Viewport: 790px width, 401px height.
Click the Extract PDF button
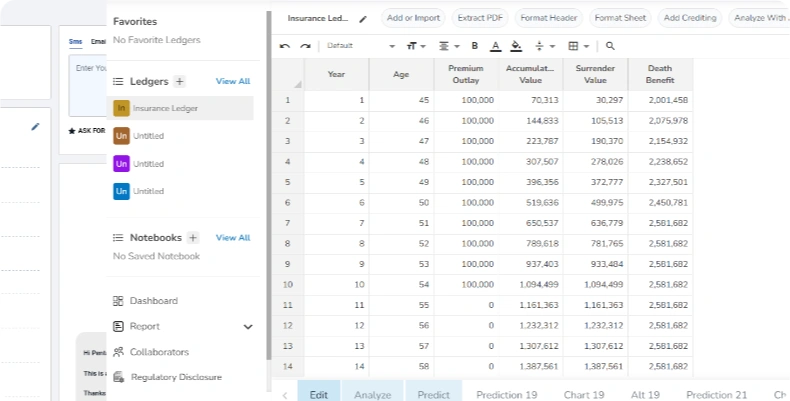tap(480, 18)
